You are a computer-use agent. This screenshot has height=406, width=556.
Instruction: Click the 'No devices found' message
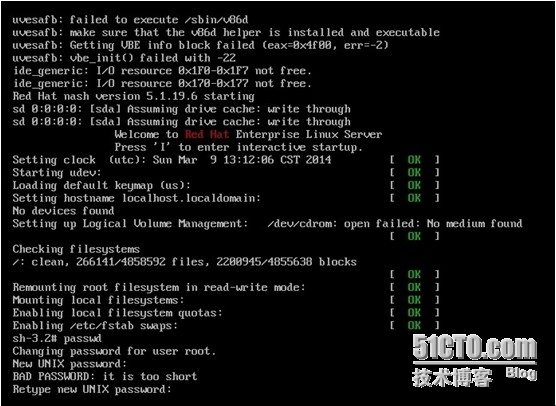pyautogui.click(x=63, y=211)
